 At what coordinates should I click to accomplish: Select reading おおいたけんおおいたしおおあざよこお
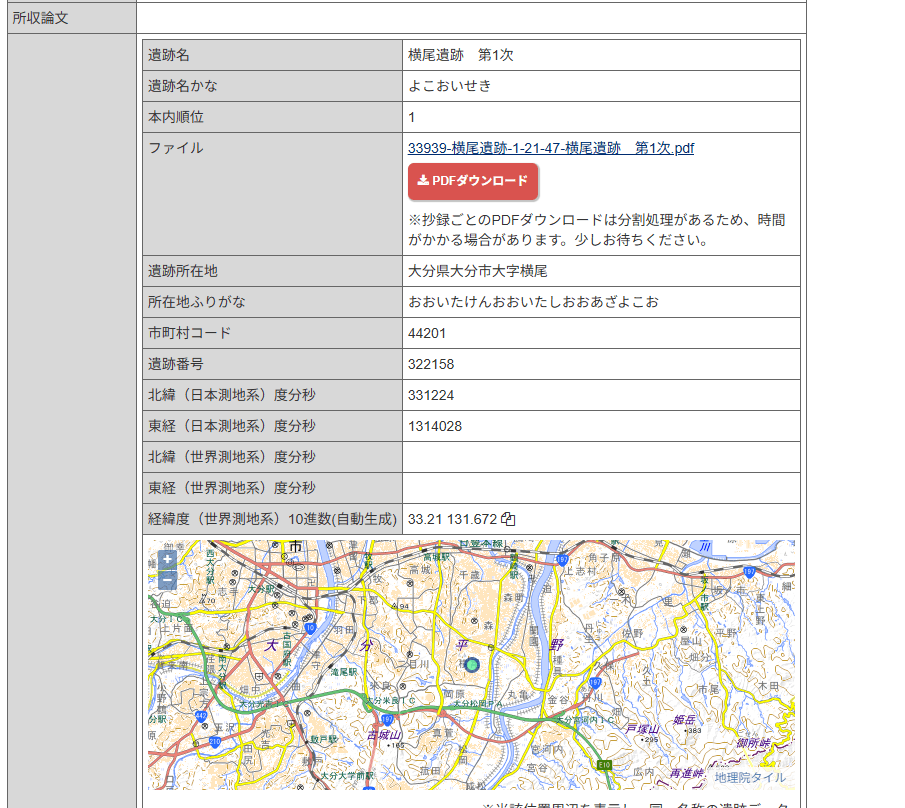(533, 302)
